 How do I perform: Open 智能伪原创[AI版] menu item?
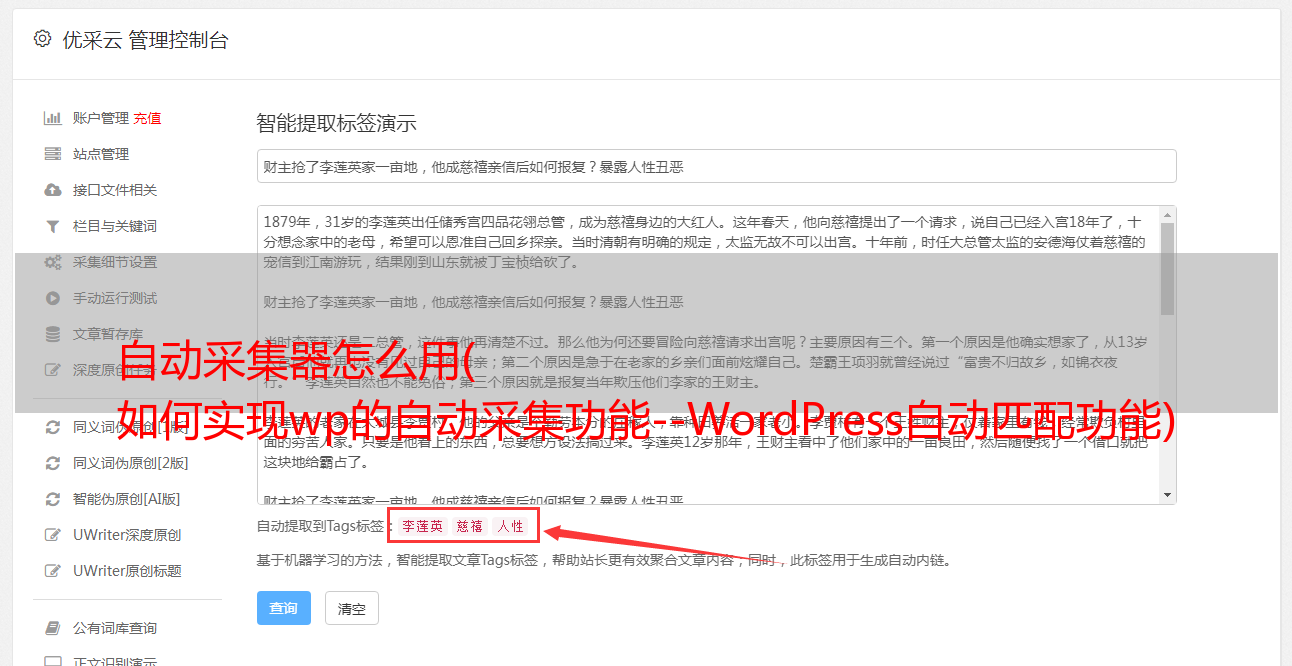(x=127, y=499)
